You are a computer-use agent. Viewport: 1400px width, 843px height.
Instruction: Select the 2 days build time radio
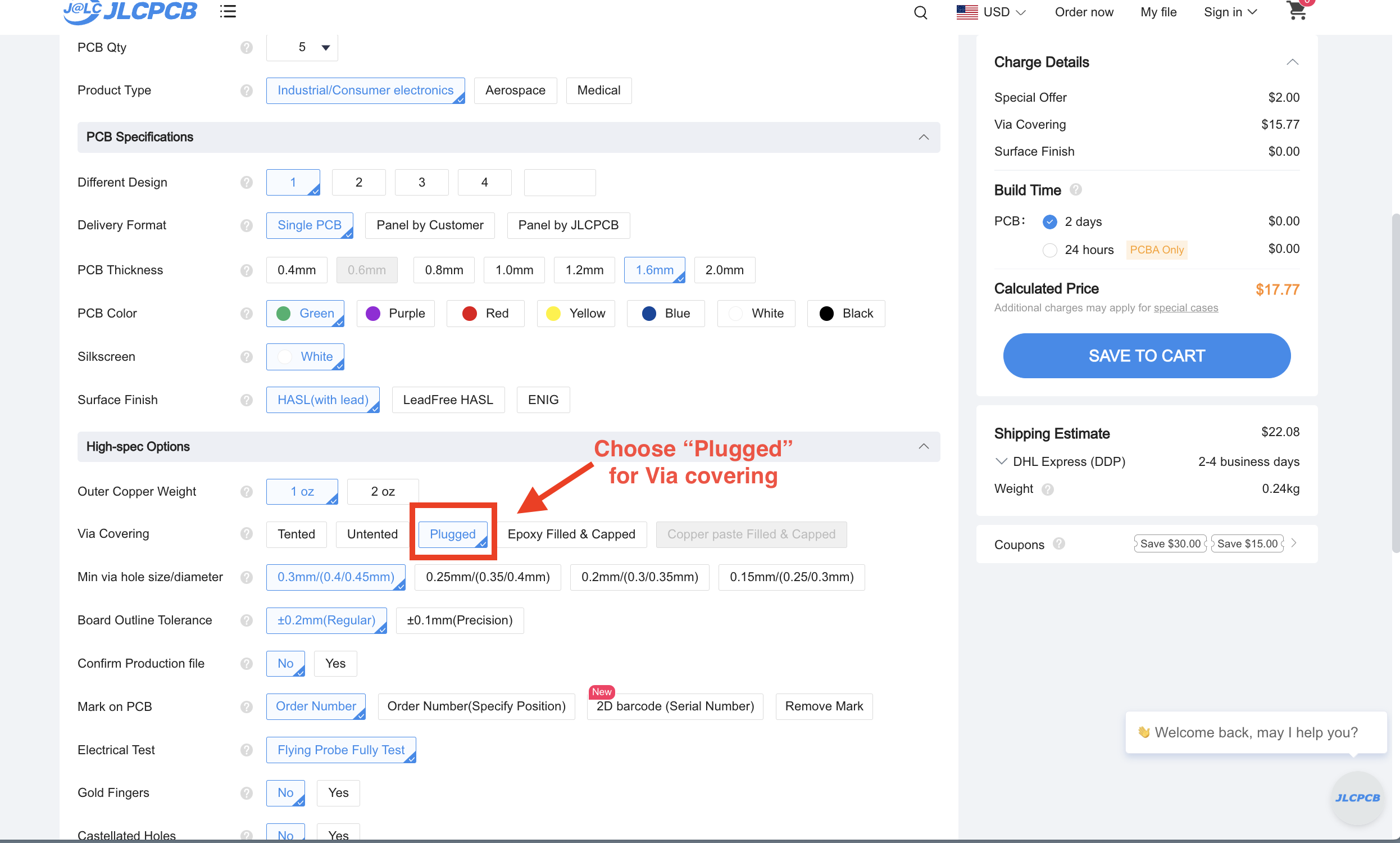[1049, 222]
